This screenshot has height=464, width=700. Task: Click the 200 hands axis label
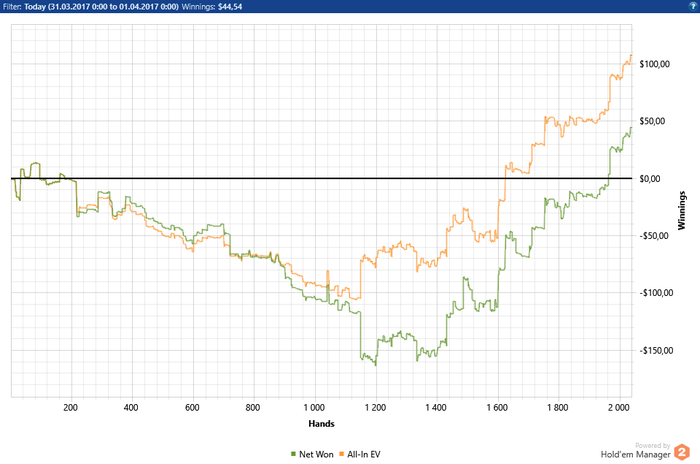(71, 407)
